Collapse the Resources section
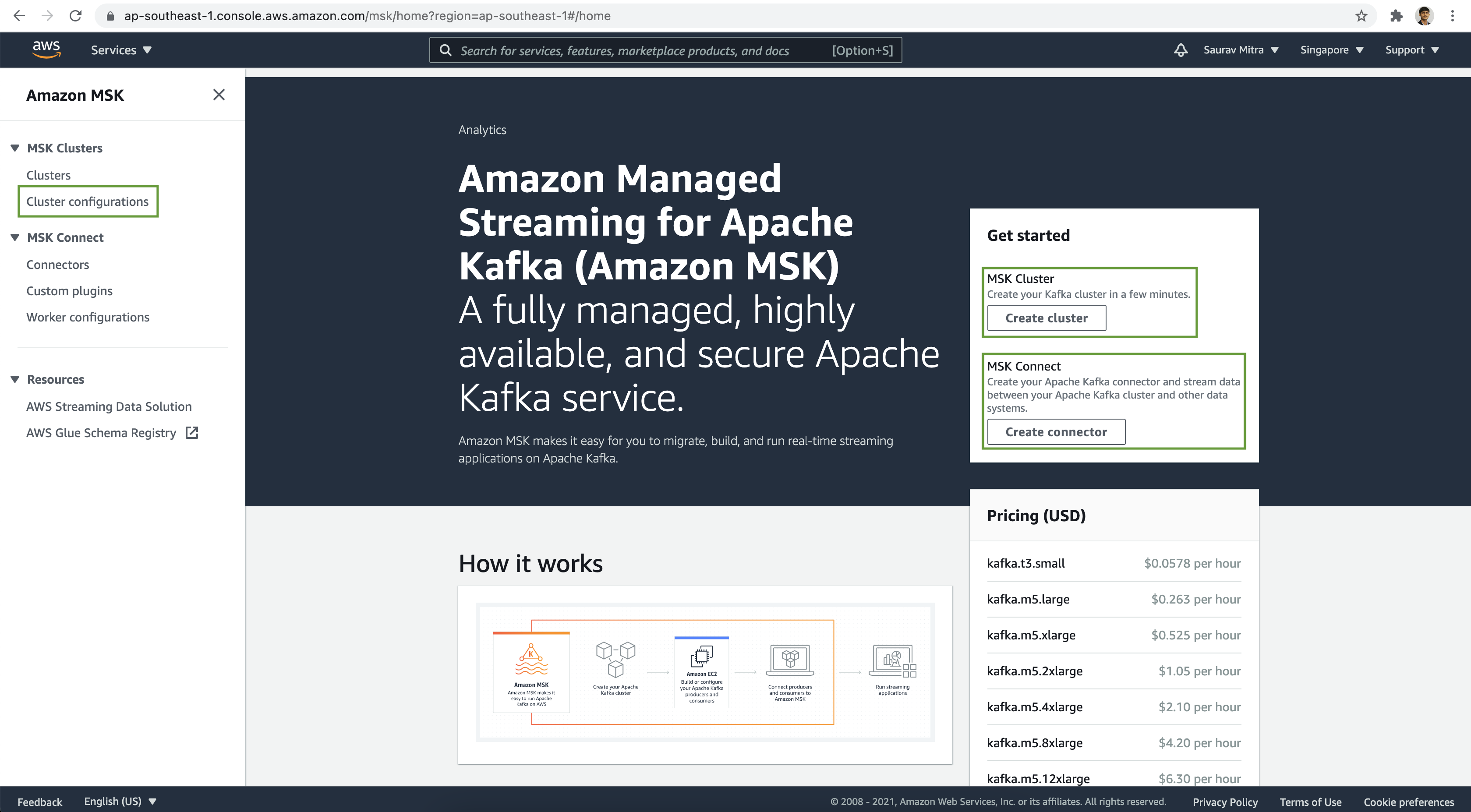The width and height of the screenshot is (1471, 812). point(15,379)
